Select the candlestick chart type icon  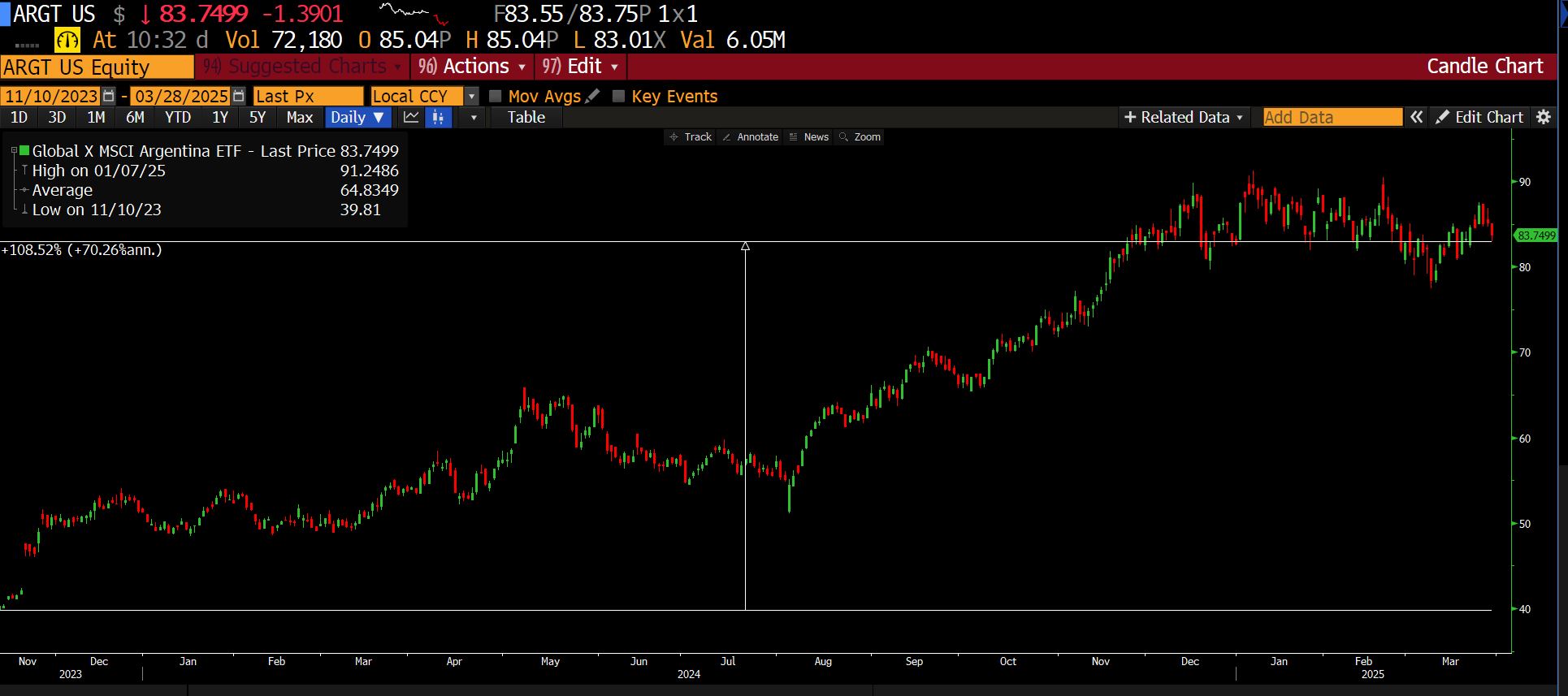[x=438, y=117]
